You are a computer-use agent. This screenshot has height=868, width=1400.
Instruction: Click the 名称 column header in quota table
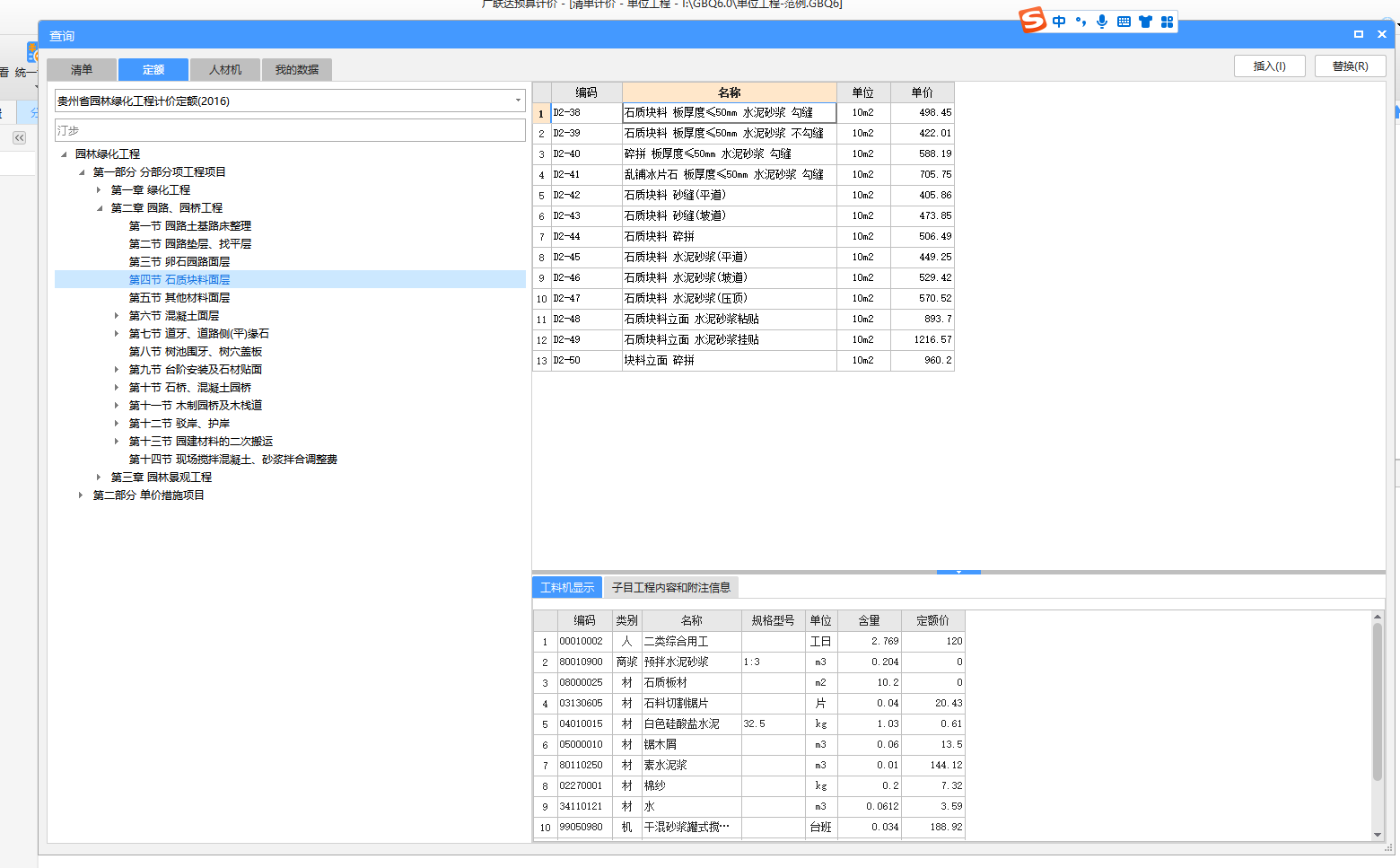(x=730, y=92)
